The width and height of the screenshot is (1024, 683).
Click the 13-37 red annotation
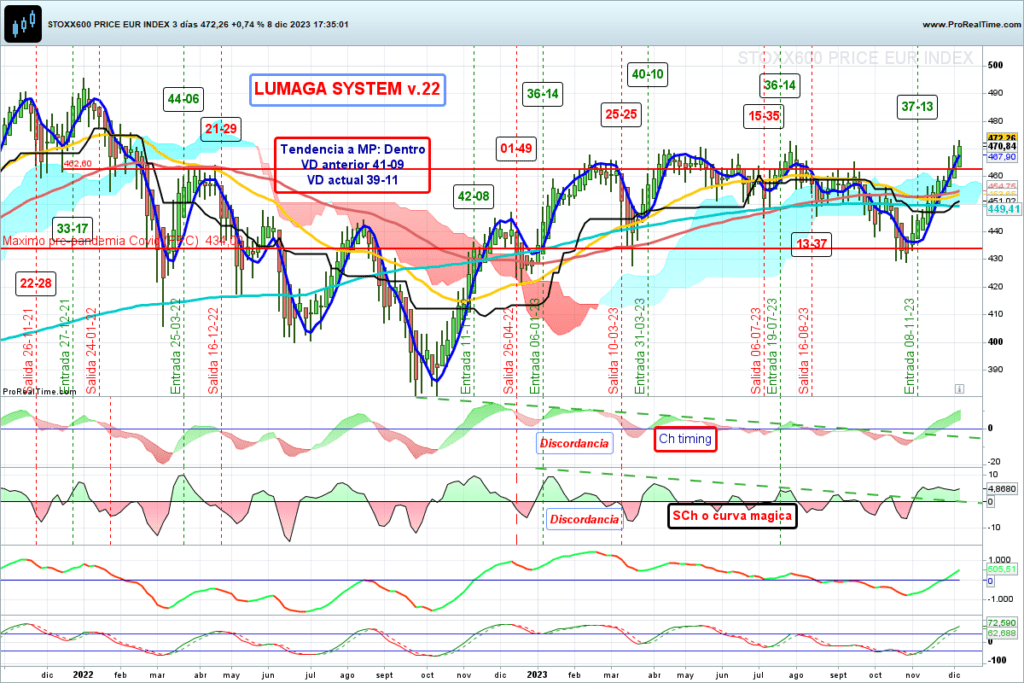[811, 244]
